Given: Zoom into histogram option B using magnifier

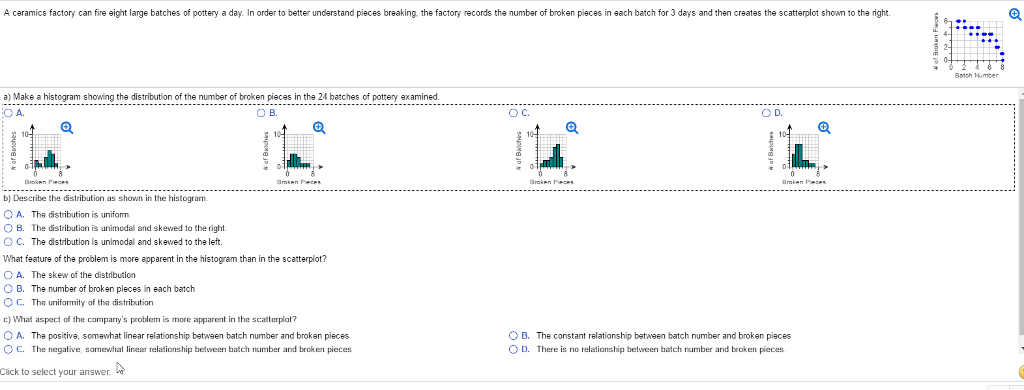Looking at the screenshot, I should click(x=319, y=128).
